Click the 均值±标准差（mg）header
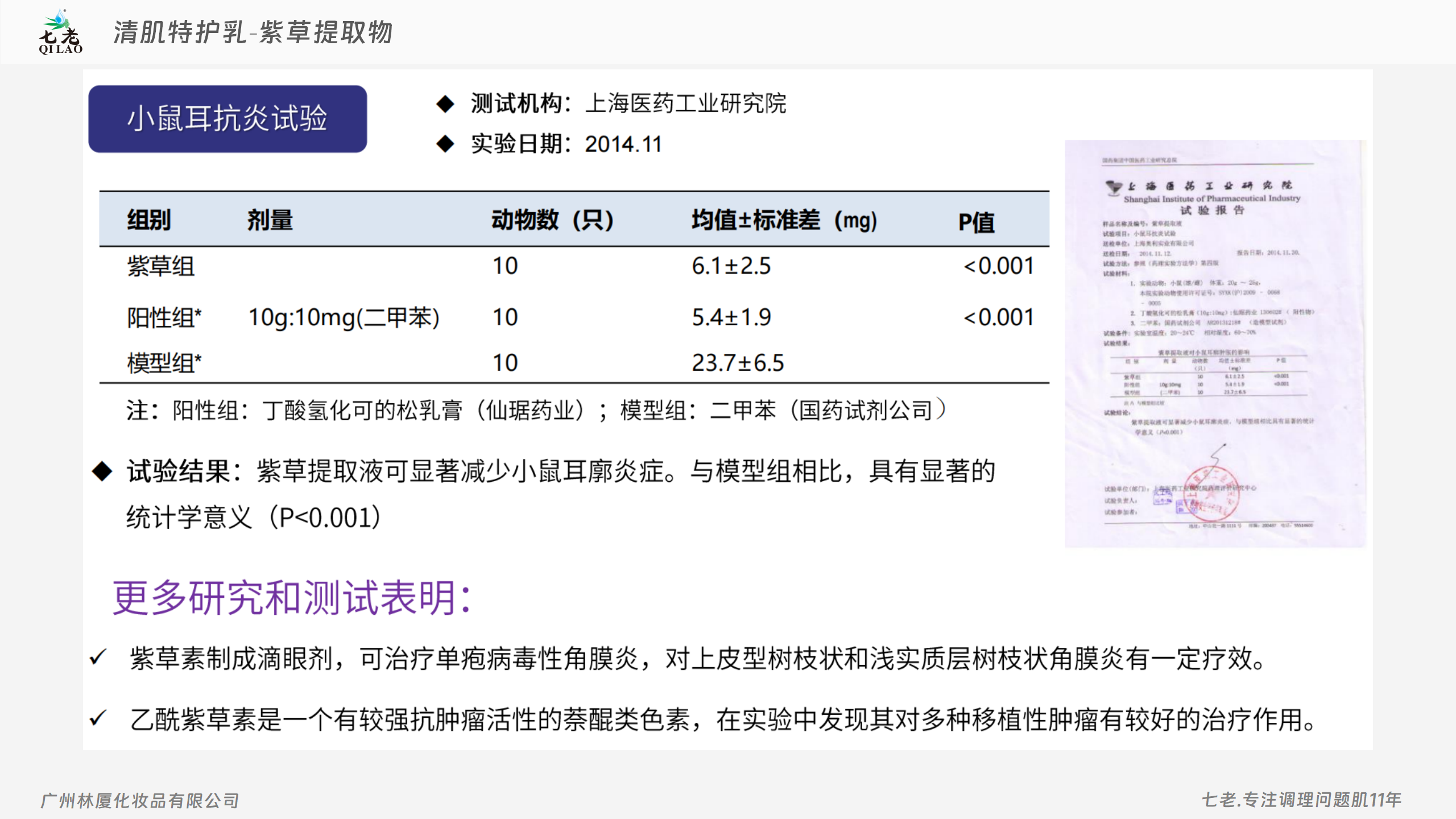The image size is (1456, 819). click(x=785, y=220)
